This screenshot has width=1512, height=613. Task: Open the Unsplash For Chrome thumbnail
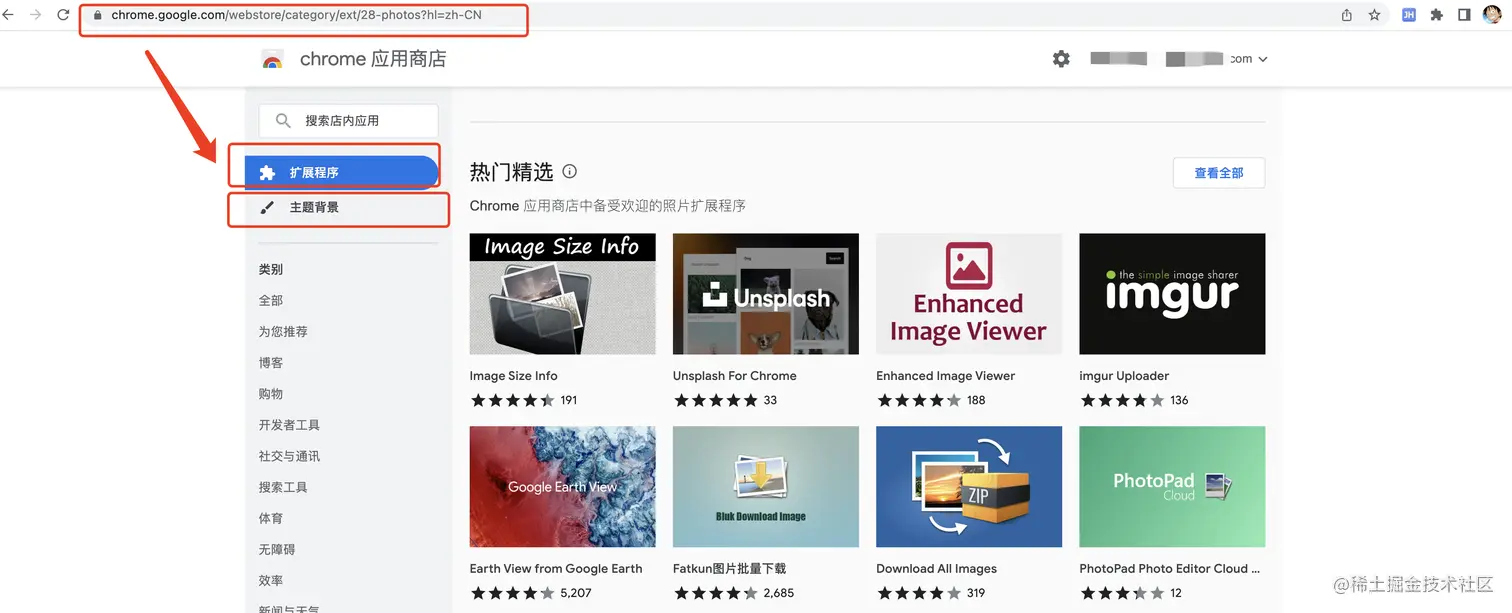tap(766, 294)
